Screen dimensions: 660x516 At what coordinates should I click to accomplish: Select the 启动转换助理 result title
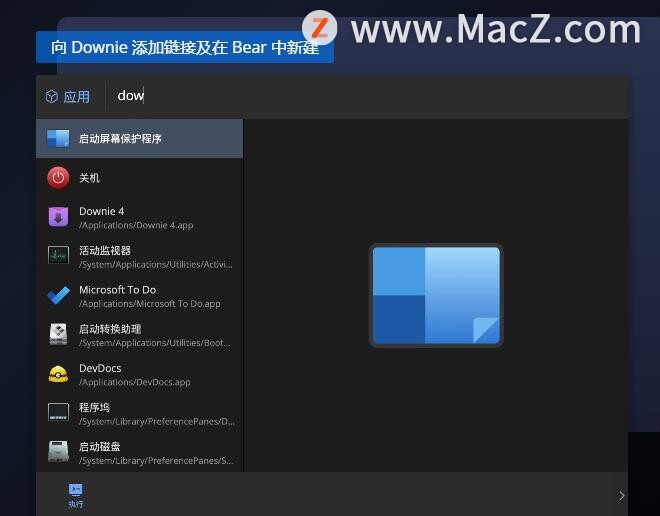[110, 329]
